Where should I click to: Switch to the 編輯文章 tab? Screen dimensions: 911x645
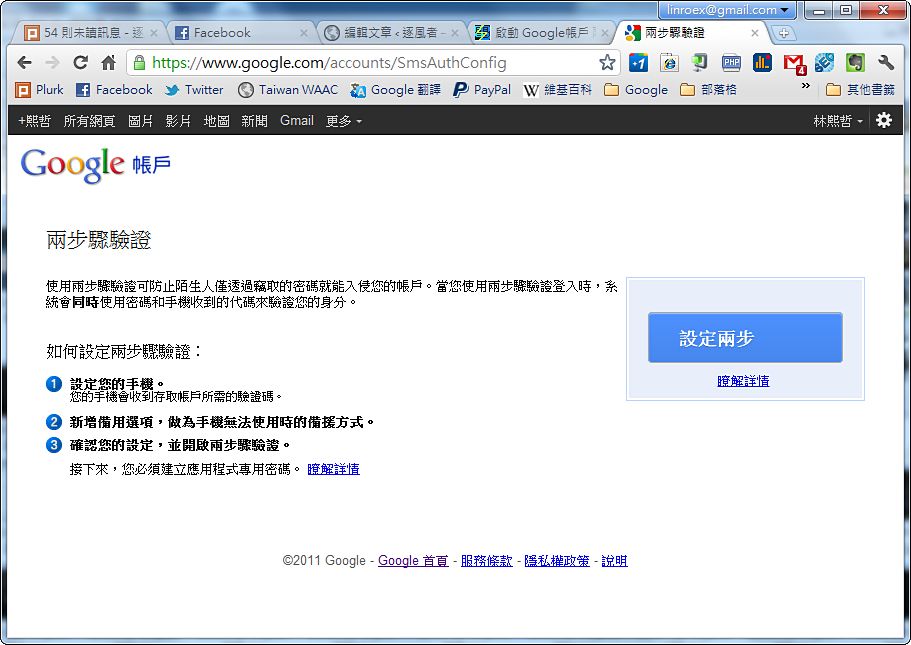click(391, 33)
